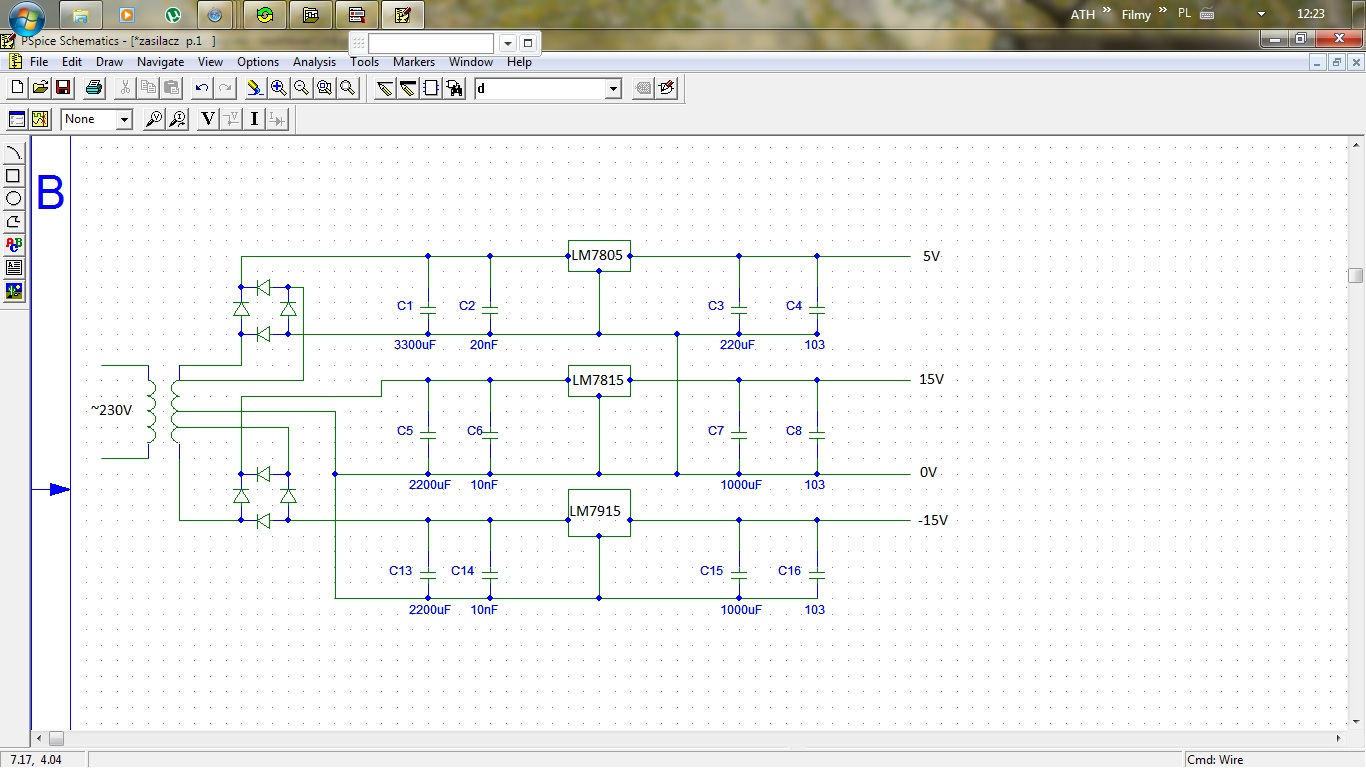
Task: Select the Draw Arc tool
Action: 14,153
